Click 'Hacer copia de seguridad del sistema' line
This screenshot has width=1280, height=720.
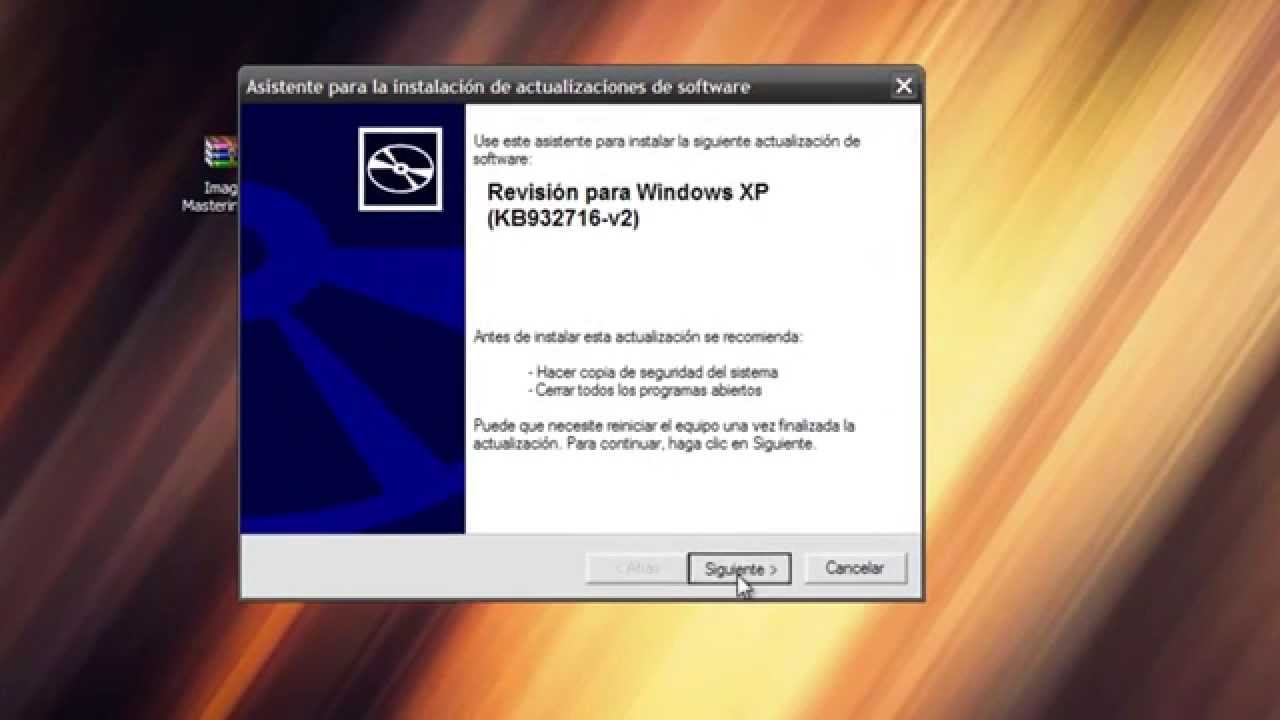653,372
